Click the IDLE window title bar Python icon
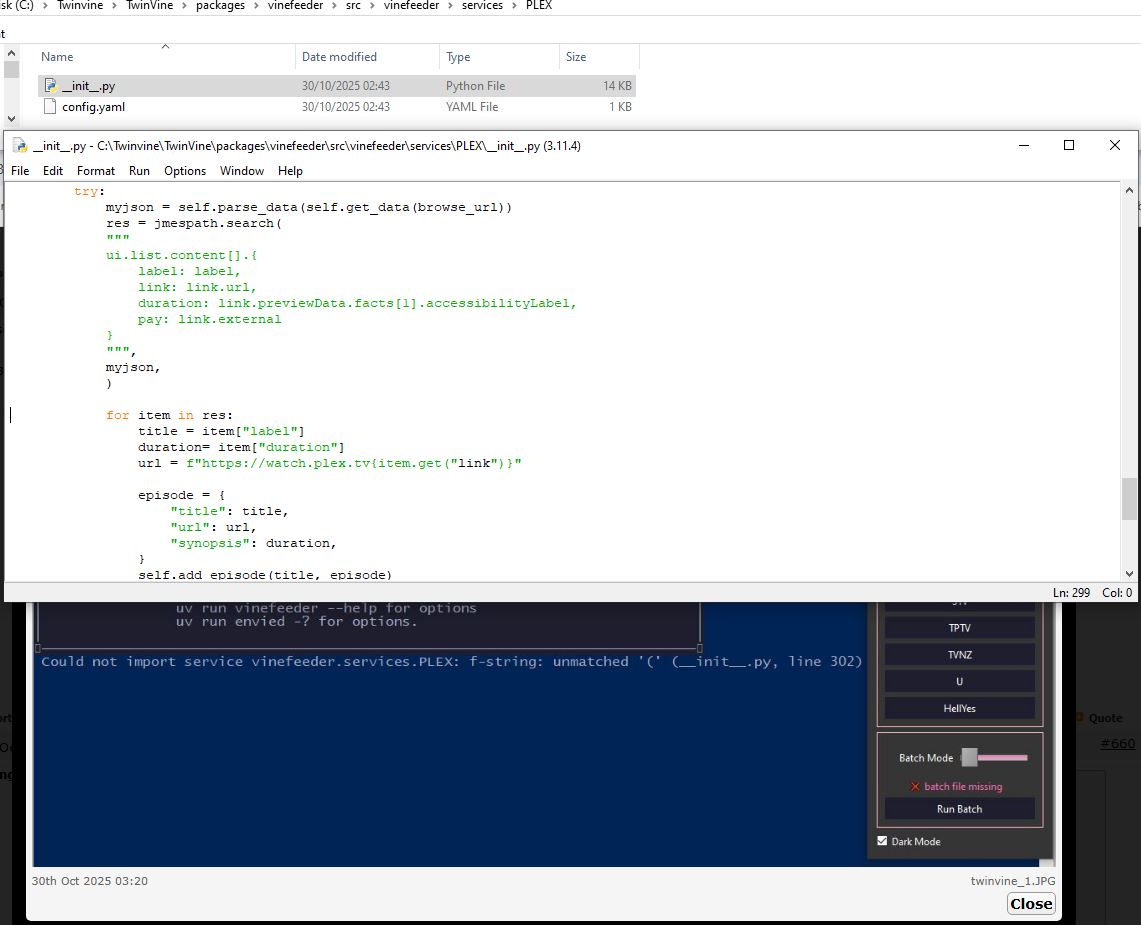The image size is (1141, 925). pos(19,146)
